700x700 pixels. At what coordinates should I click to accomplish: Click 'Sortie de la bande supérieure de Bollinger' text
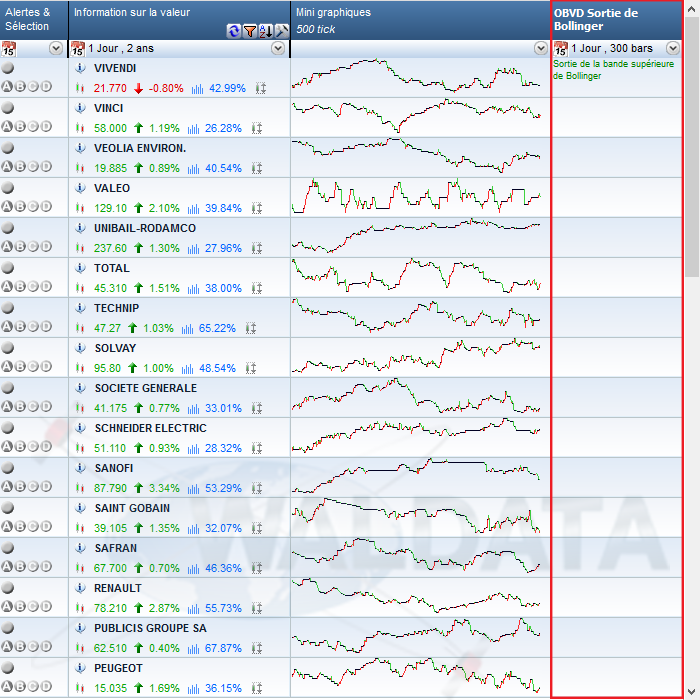[x=613, y=70]
